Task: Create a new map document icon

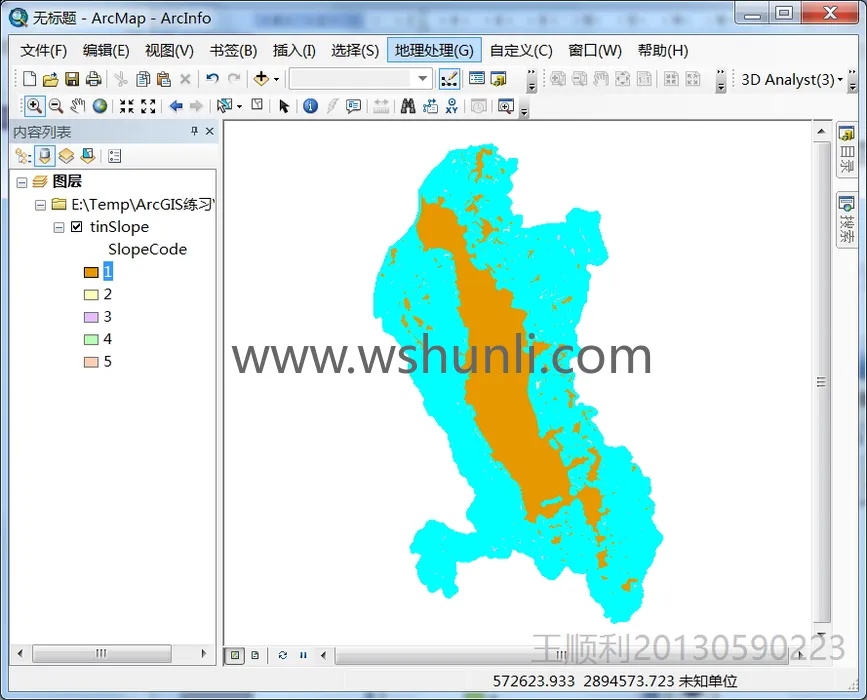Action: coord(30,79)
